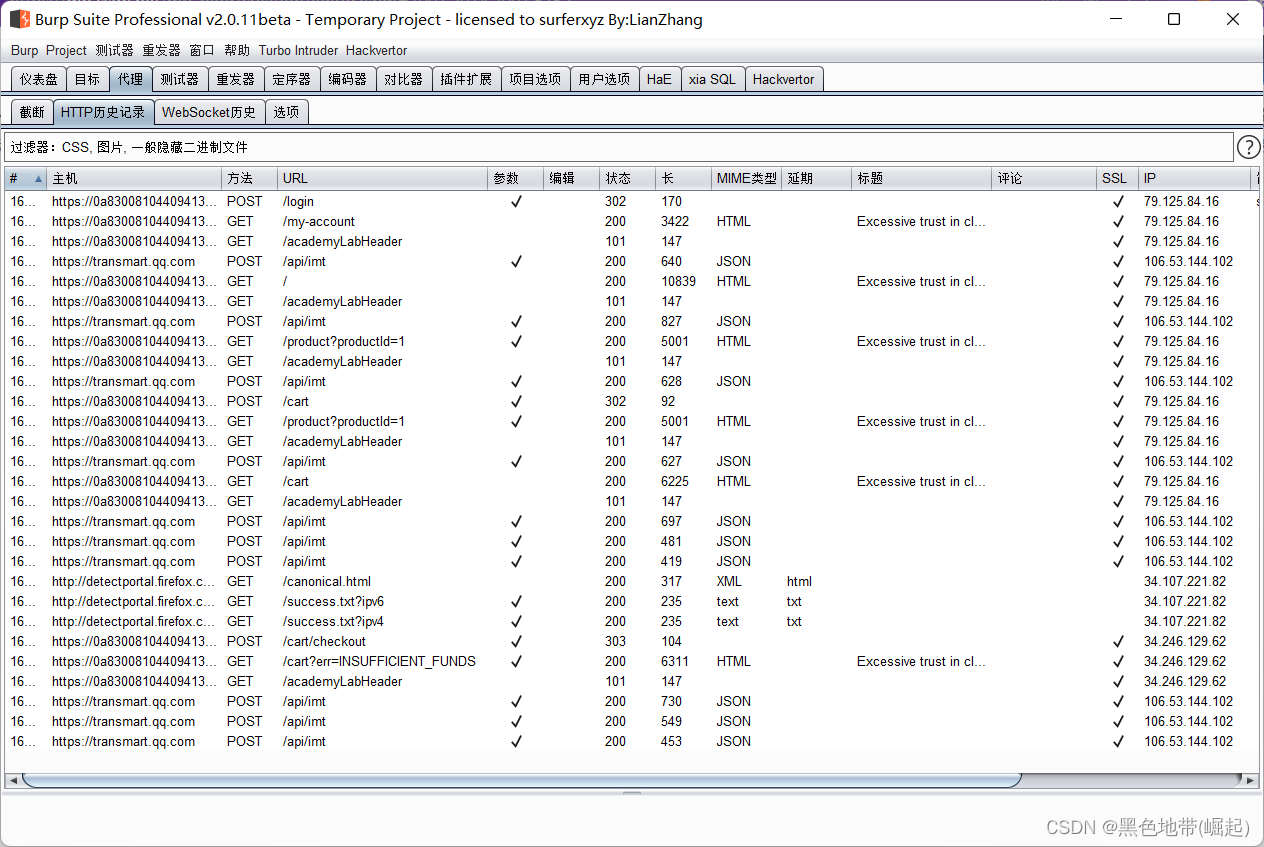Screen dimensions: 1264x847
Task: Open the Burp menu
Action: (25, 50)
